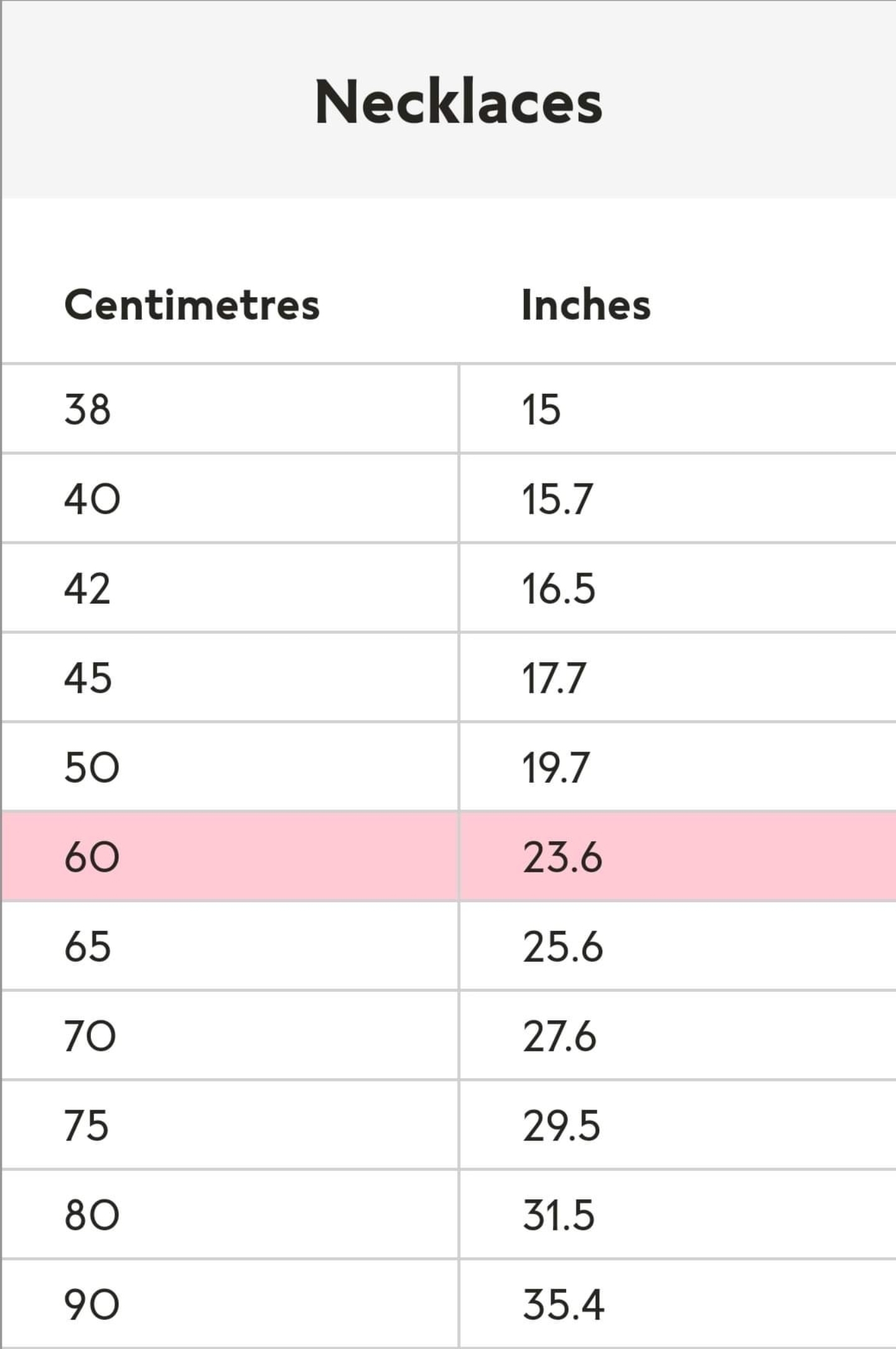Viewport: 896px width, 1349px height.
Task: Choose the 65 centimetres size
Action: click(x=88, y=947)
